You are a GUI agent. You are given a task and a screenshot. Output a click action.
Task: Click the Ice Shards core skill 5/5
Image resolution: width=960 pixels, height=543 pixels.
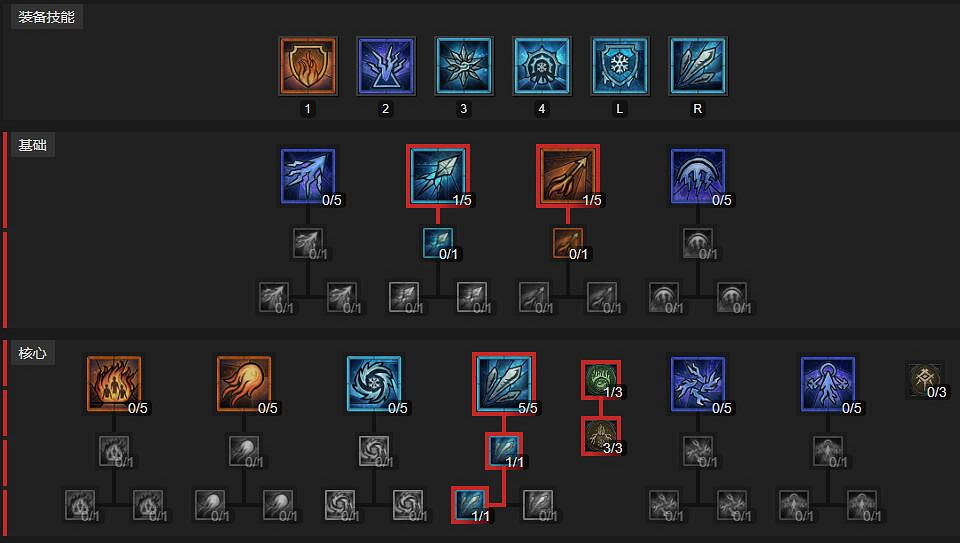point(504,384)
